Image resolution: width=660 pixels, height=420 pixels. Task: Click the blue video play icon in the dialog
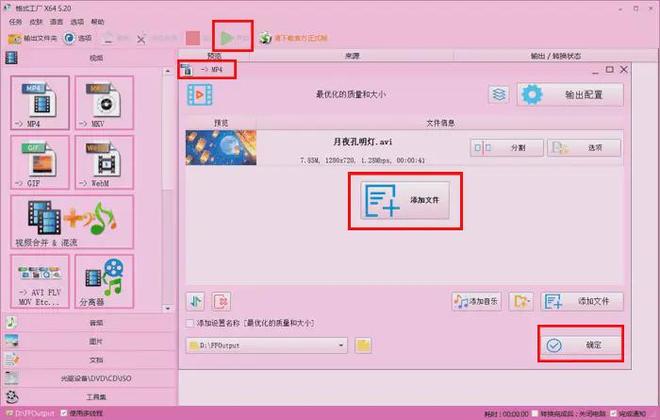[x=200, y=95]
